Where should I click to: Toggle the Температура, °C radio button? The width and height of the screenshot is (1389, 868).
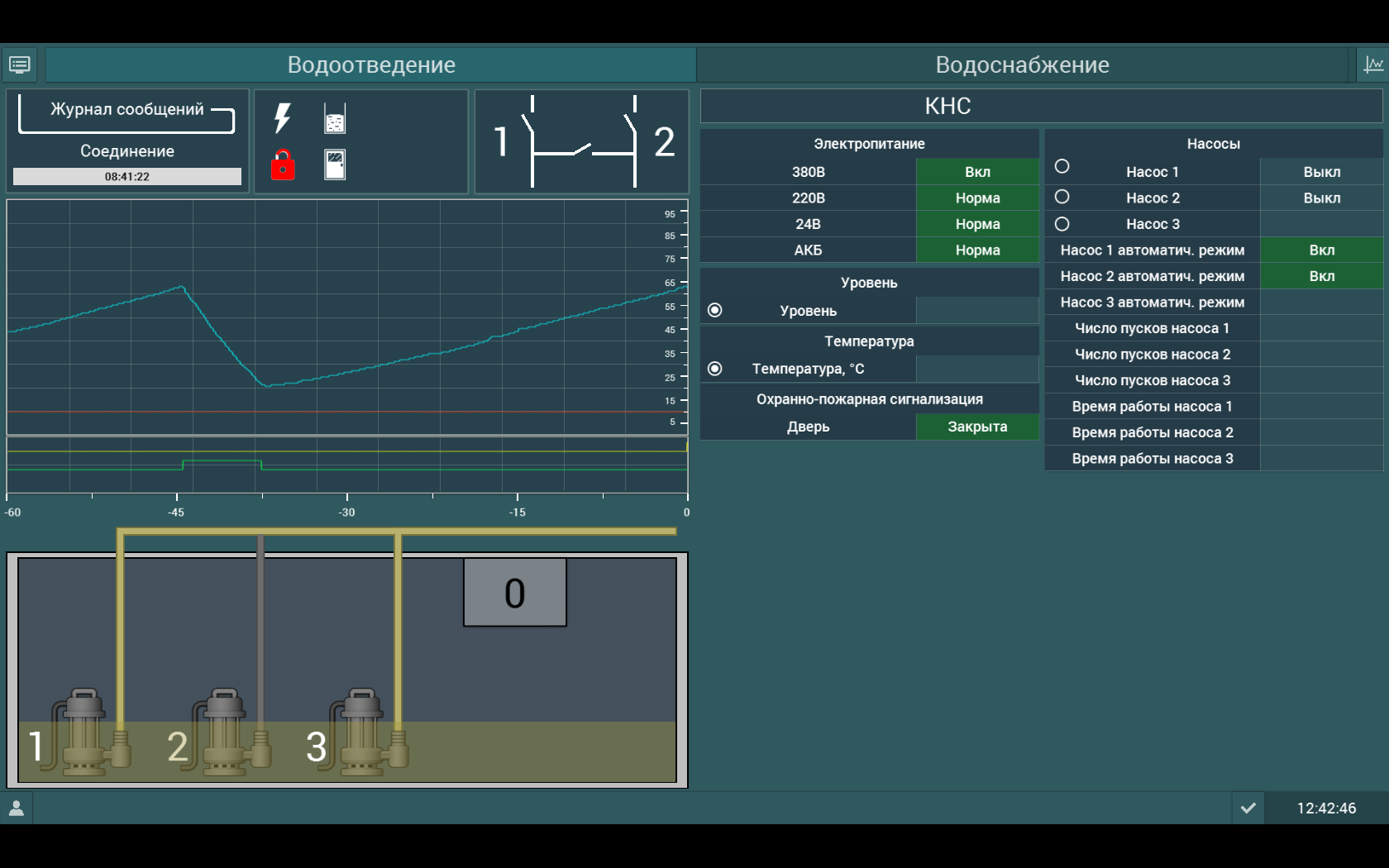[715, 369]
